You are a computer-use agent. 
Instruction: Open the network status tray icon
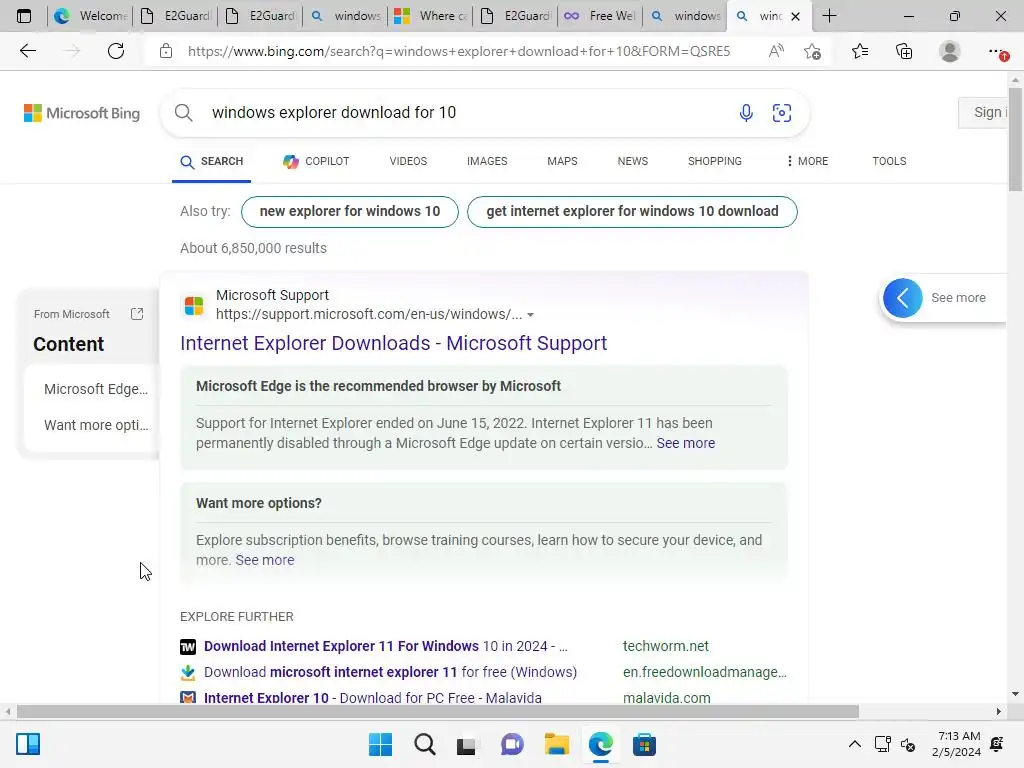point(882,744)
